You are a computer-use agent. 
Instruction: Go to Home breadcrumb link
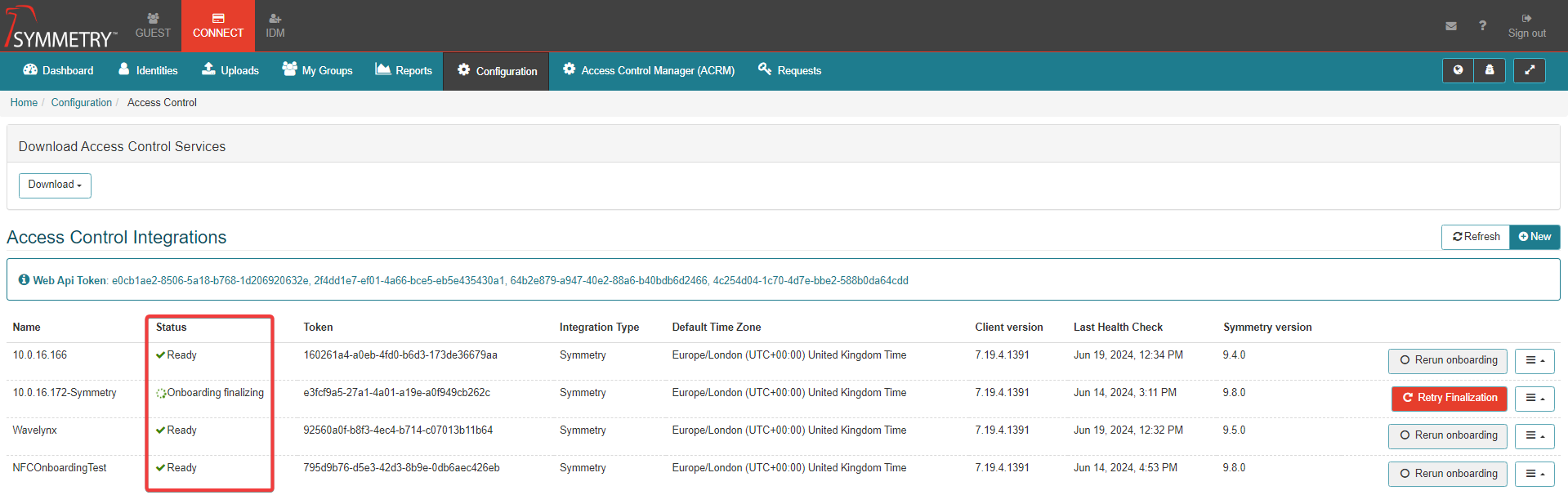coord(24,102)
